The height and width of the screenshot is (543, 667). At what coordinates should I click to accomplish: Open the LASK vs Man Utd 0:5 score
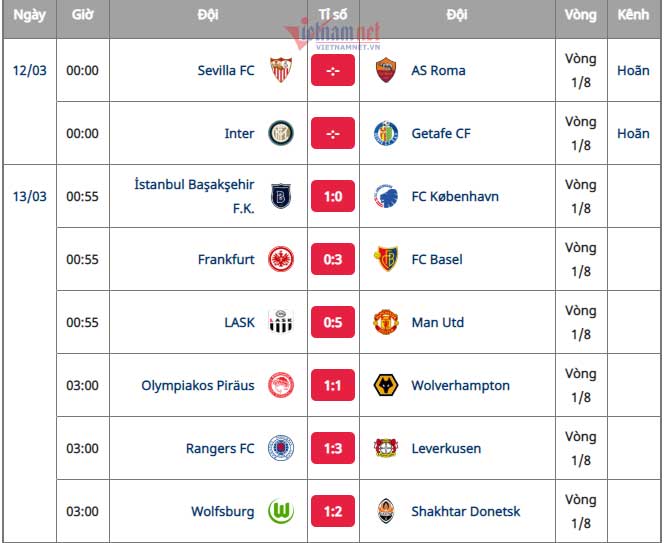click(x=333, y=322)
